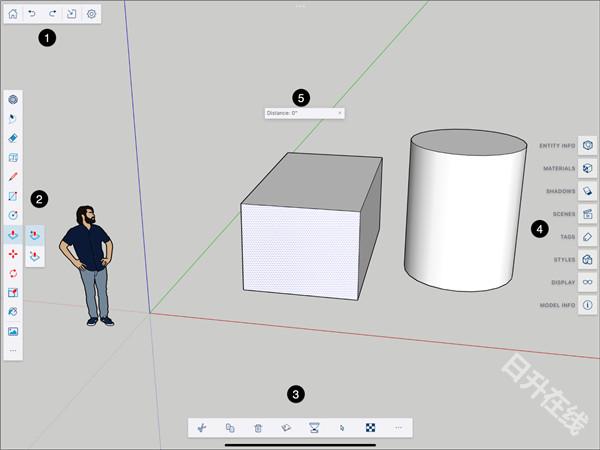Select the Eraser tool

pos(13,138)
